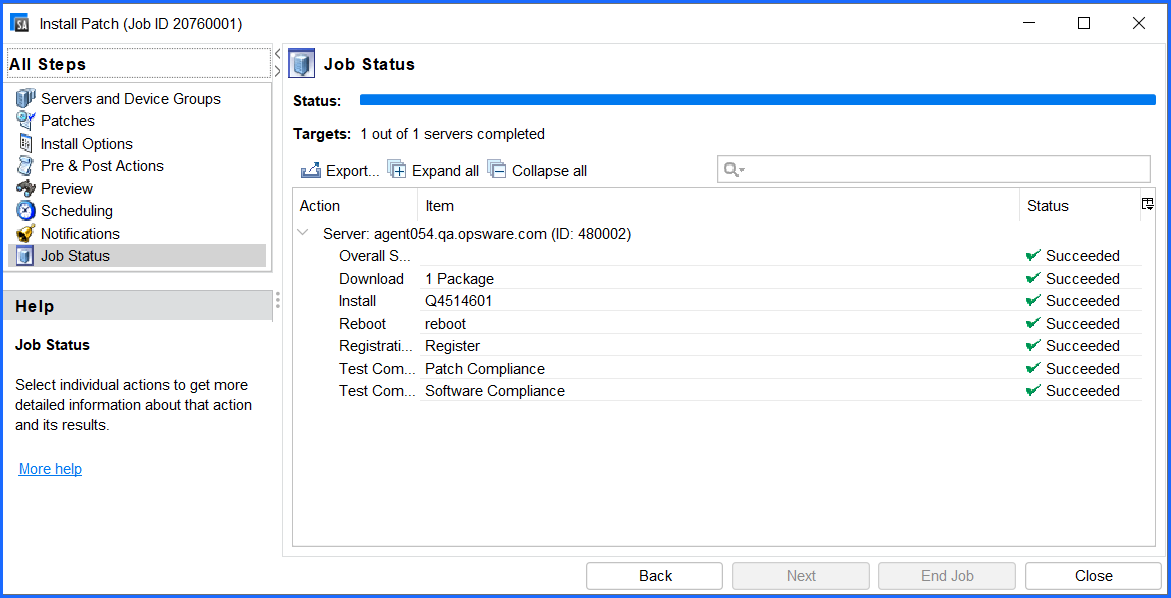The width and height of the screenshot is (1171, 598).
Task: Expand all rows using Expand all
Action: click(x=433, y=171)
